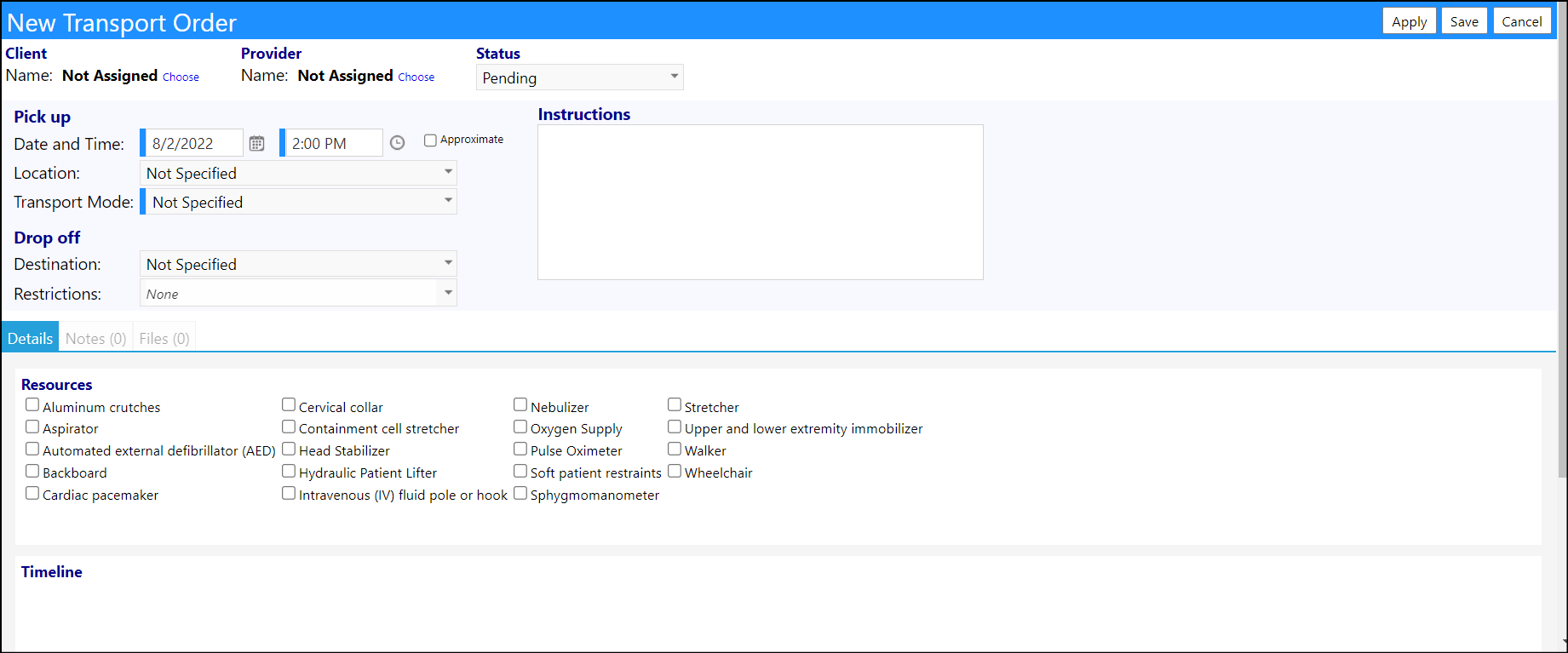Enable the Cervical collar resource
Screen dimensions: 1568x653
click(x=289, y=404)
